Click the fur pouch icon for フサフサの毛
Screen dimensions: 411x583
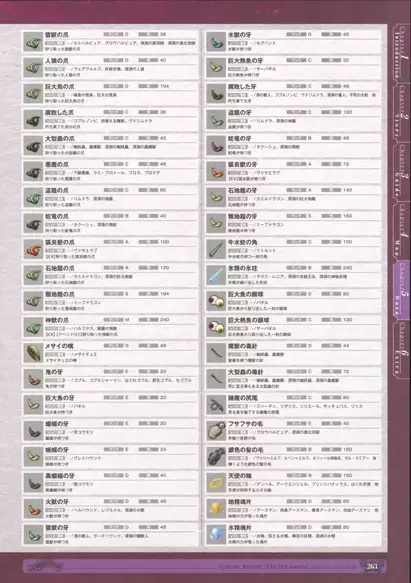pos(216,431)
